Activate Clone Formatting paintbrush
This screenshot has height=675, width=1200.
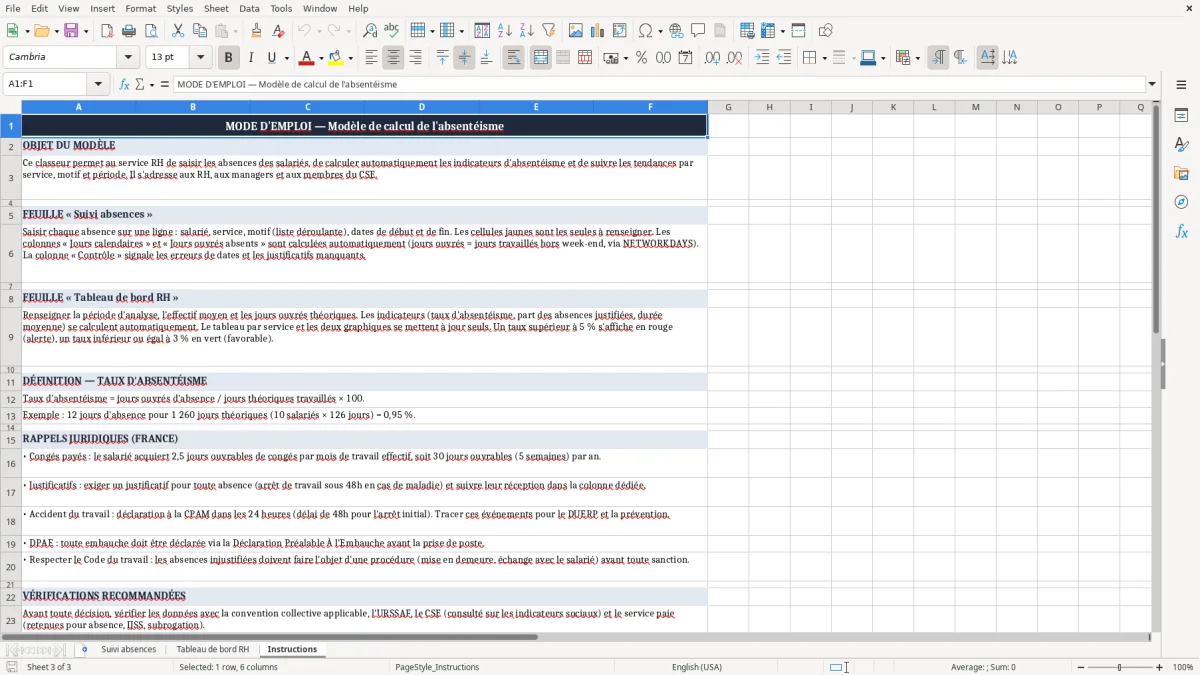256,31
